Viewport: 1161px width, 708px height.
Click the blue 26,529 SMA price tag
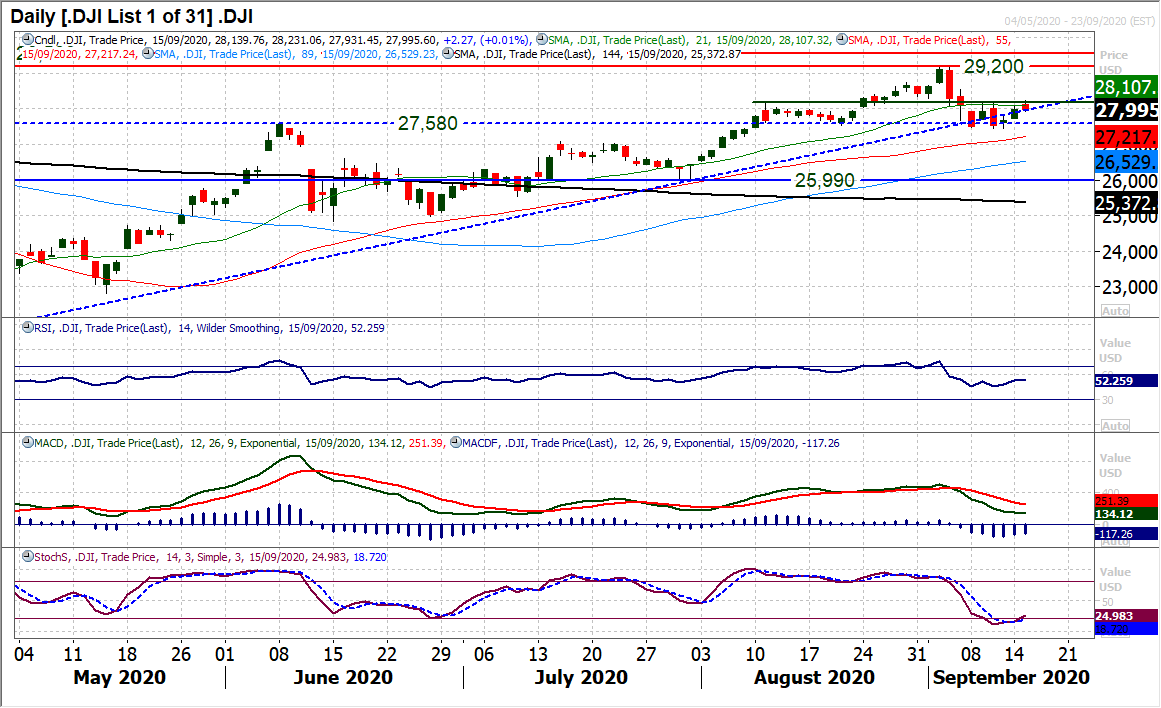coord(1126,162)
